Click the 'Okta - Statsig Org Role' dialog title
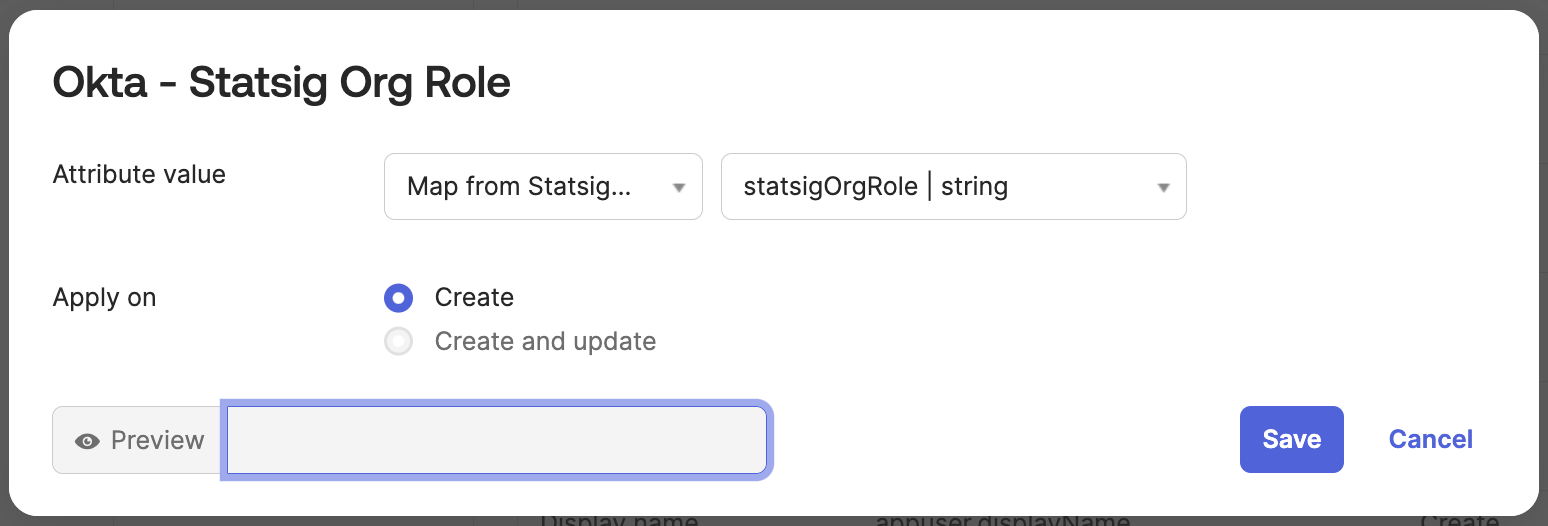The width and height of the screenshot is (1548, 526). click(x=281, y=83)
